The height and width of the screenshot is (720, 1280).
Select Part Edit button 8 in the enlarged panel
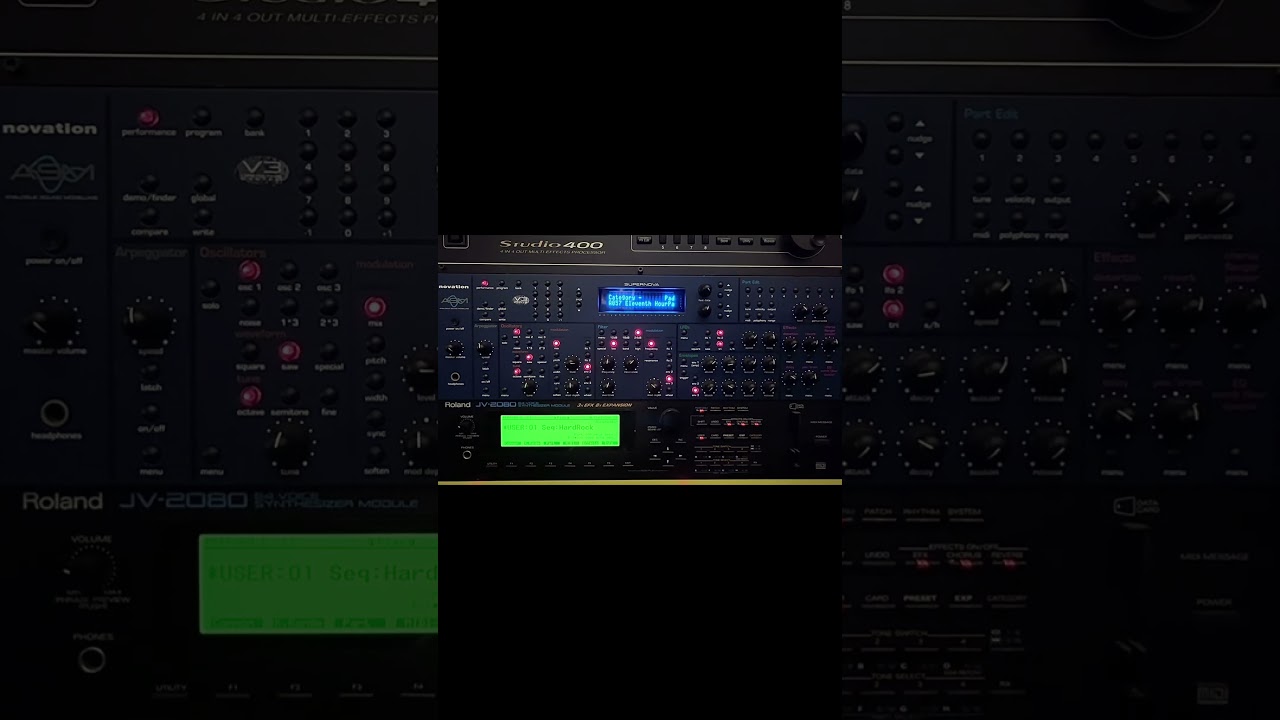point(1247,140)
